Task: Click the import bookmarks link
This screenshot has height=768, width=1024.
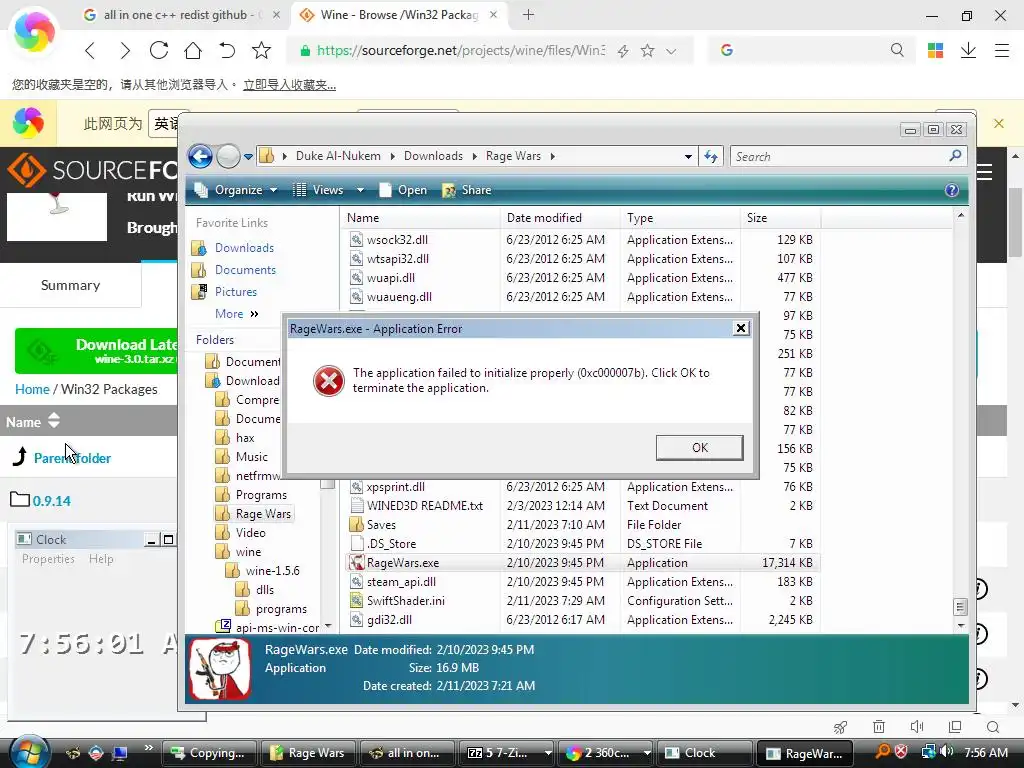Action: (x=289, y=85)
